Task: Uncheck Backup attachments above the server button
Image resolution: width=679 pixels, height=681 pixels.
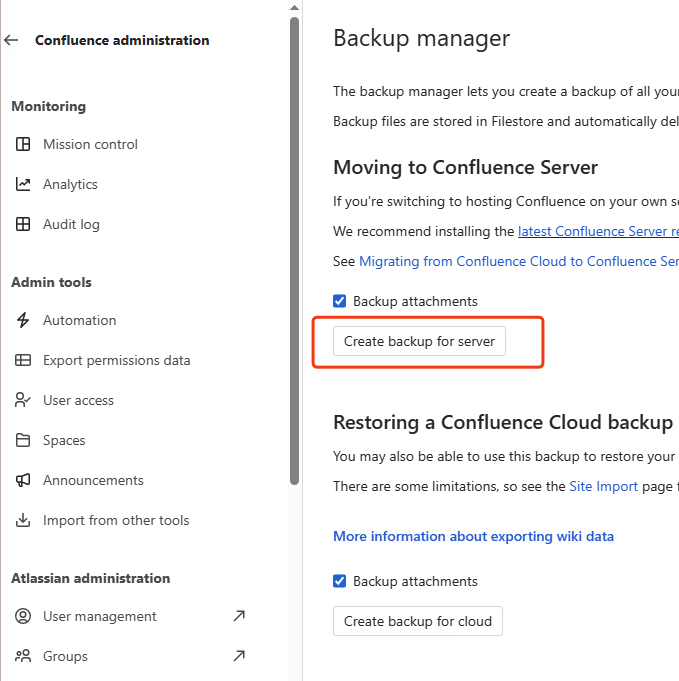Action: 340,301
